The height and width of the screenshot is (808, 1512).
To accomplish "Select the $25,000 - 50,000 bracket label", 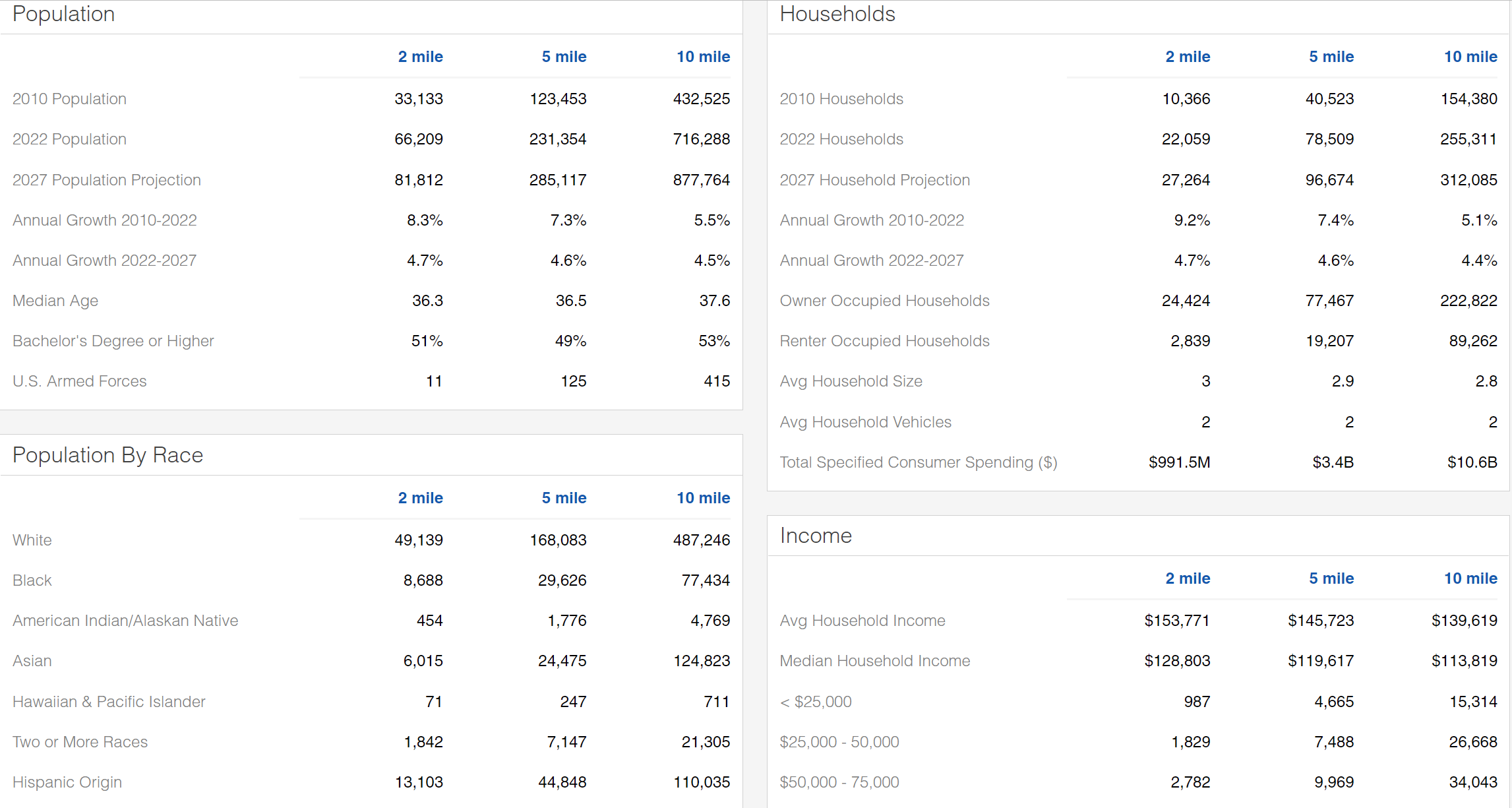I will point(839,742).
